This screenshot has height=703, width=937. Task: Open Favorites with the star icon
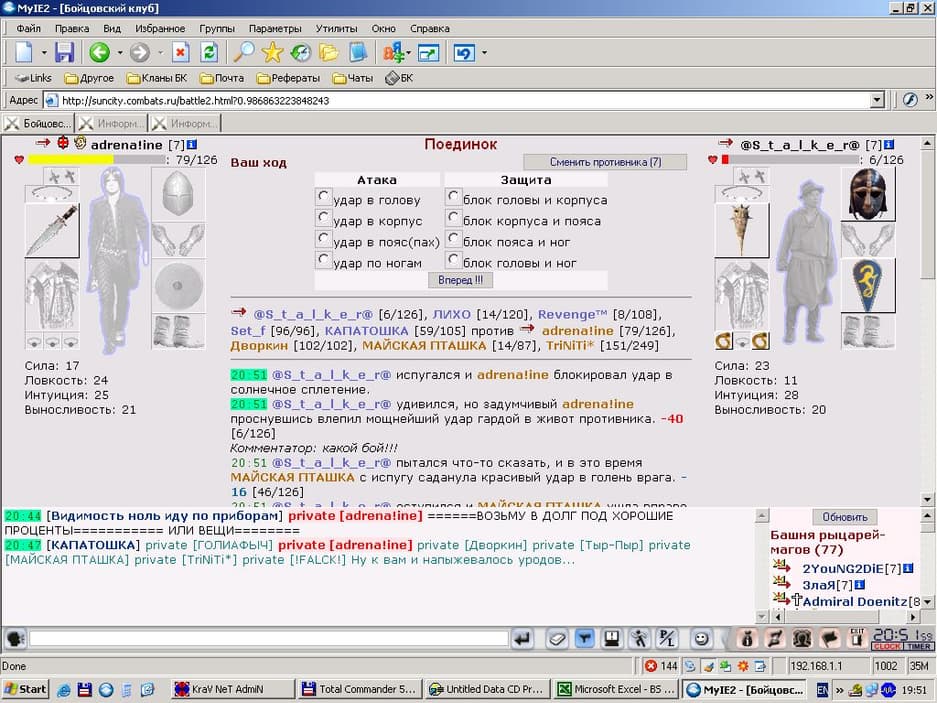click(272, 53)
